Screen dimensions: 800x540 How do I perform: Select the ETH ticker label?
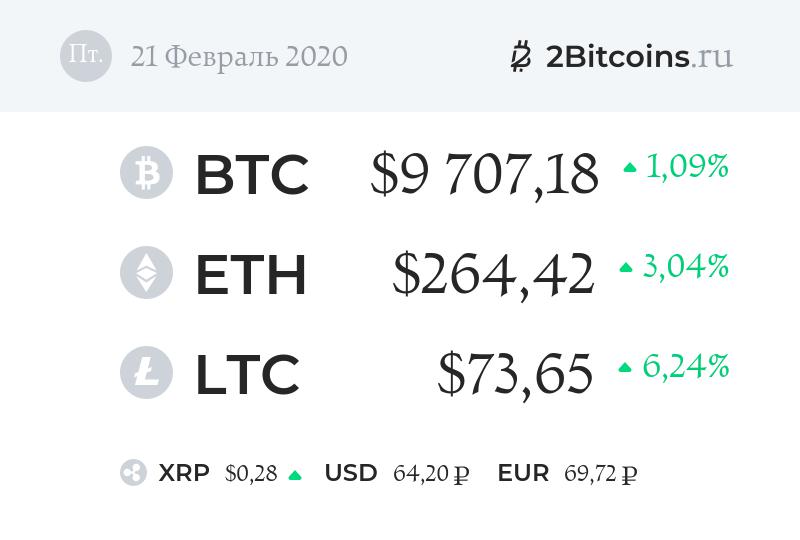(x=250, y=274)
